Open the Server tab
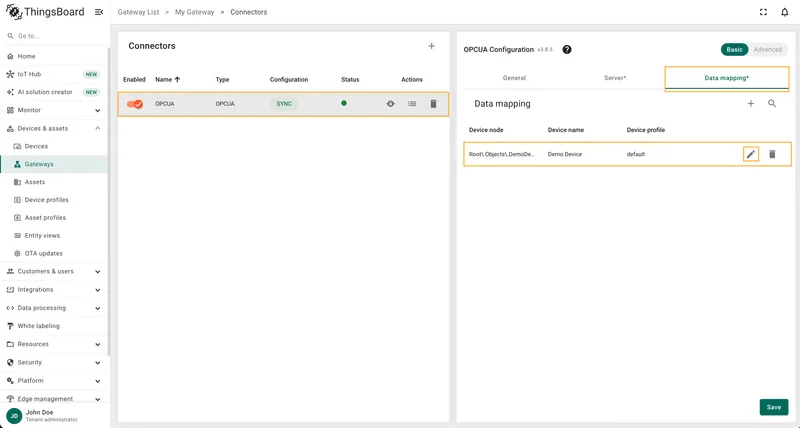This screenshot has width=800, height=428. (615, 78)
